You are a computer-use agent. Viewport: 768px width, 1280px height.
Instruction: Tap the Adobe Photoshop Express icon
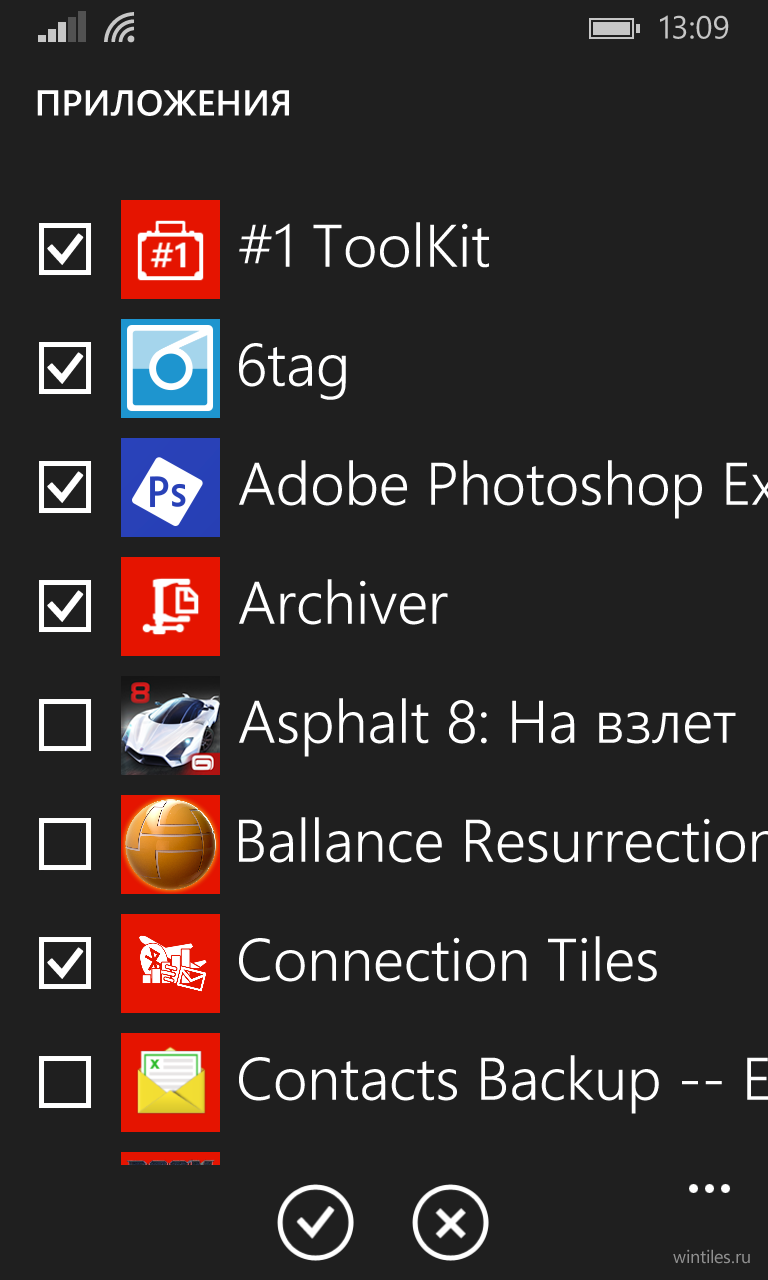point(170,487)
